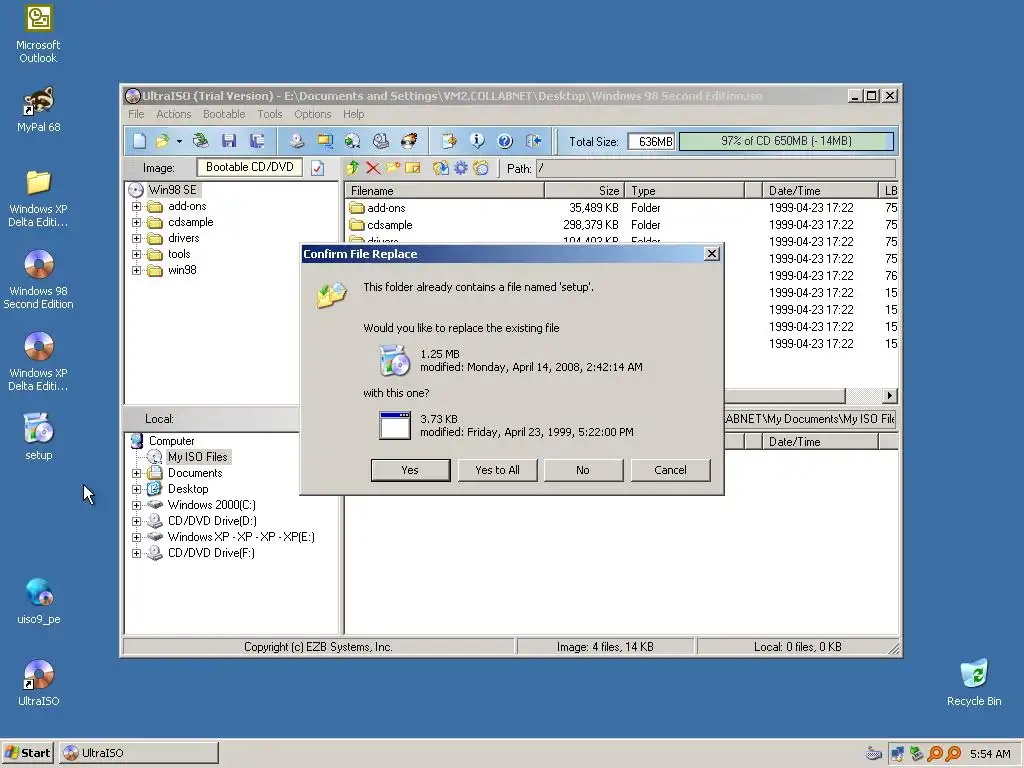Expand the cdsample tree folder
The image size is (1024, 768).
pyautogui.click(x=136, y=223)
